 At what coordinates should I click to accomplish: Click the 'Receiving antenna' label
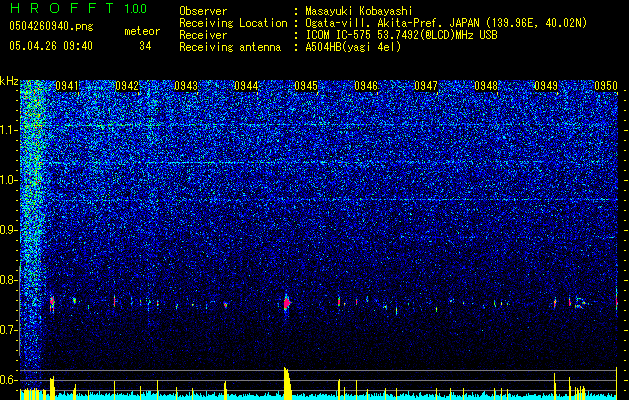click(230, 47)
